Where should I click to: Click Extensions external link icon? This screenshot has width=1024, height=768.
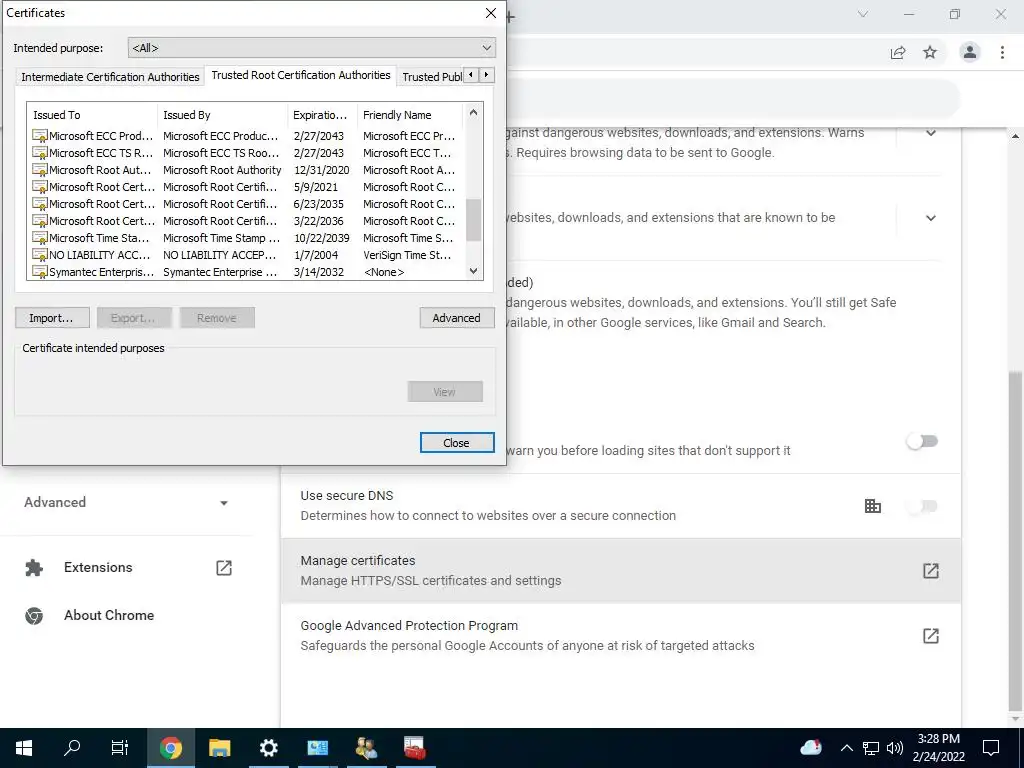coord(223,568)
